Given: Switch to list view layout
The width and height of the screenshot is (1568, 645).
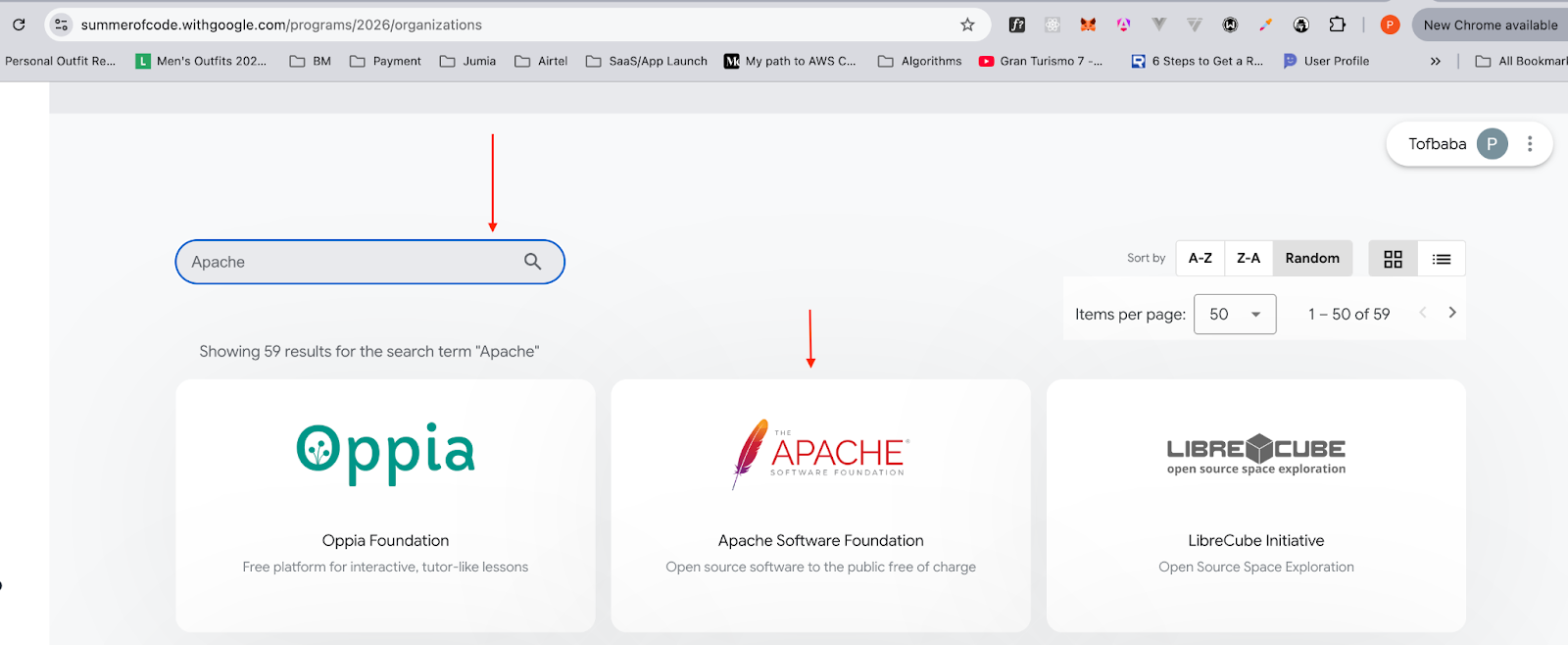Looking at the screenshot, I should 1442,259.
